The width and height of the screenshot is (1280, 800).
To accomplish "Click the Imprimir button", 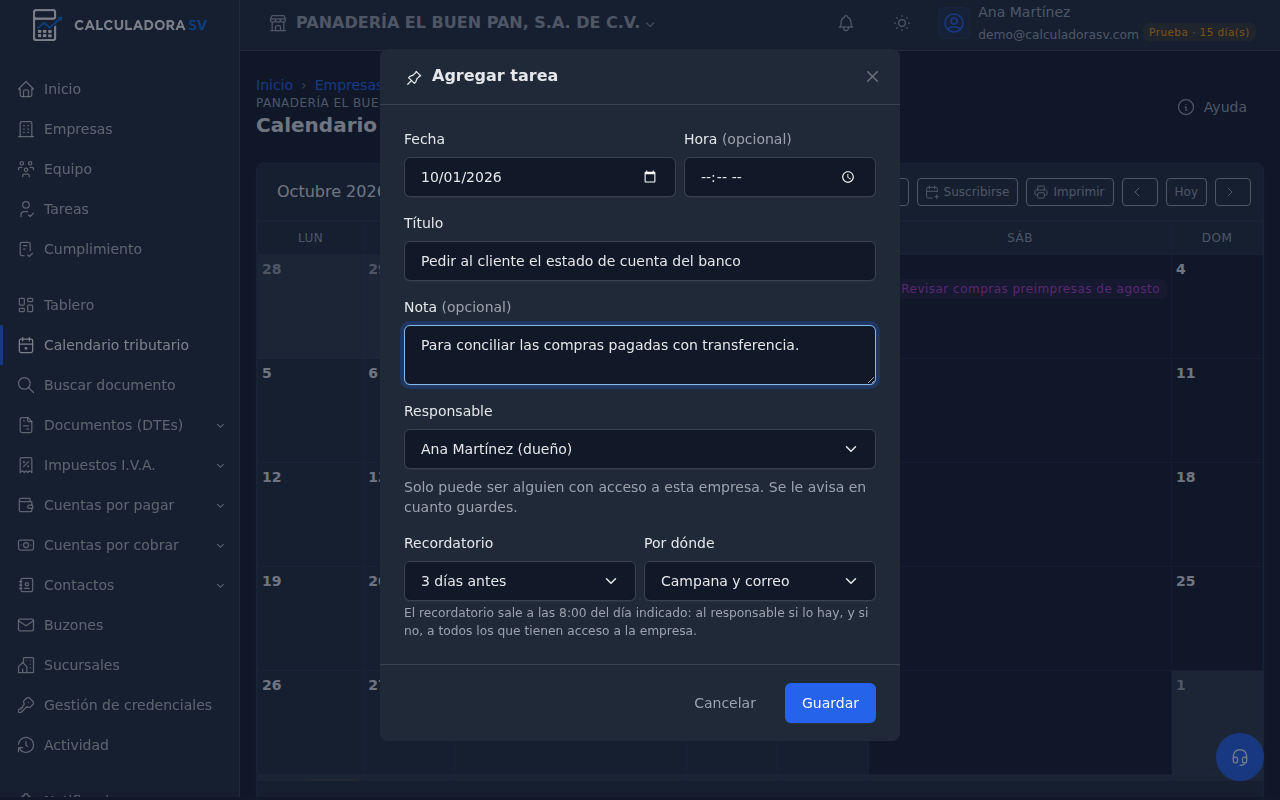I will (1070, 192).
